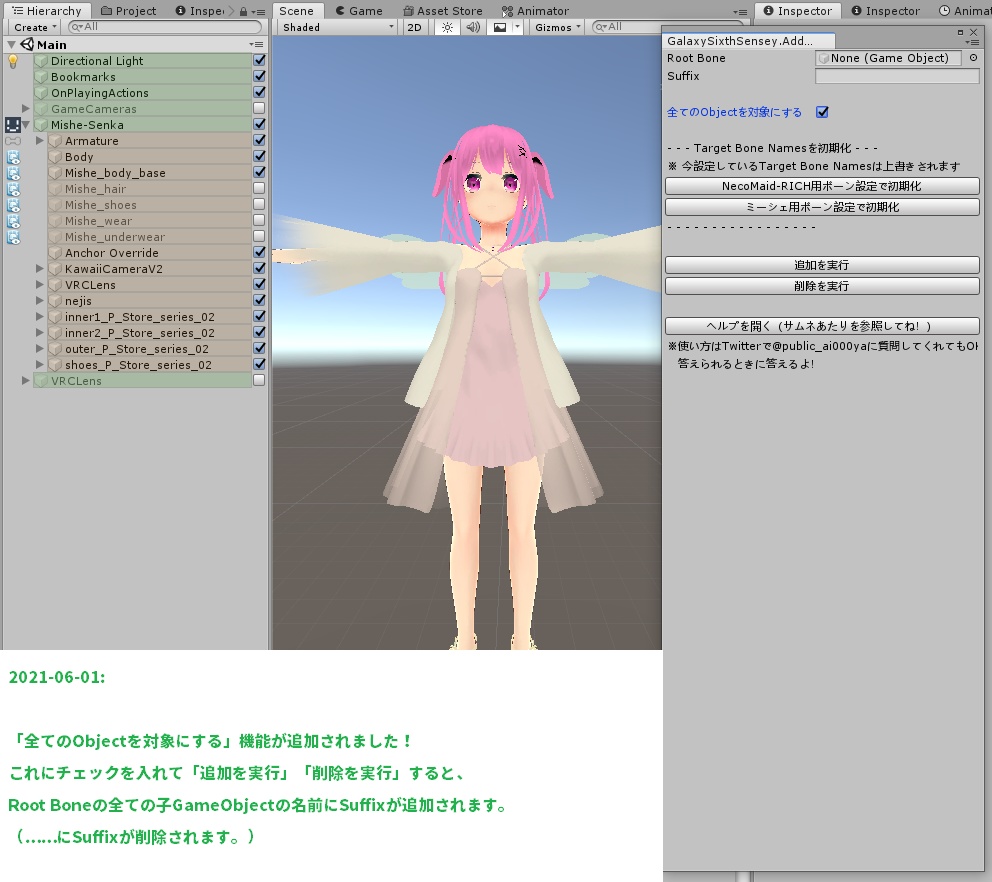
Task: Expand KawaiiCameraV2 tree node
Action: coord(40,269)
